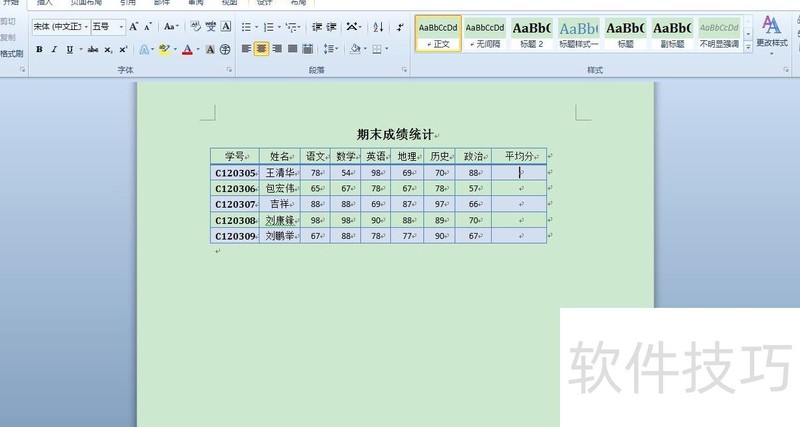Screen dimensions: 800x427
Task: Open the Asian Layout tool
Action: pos(352,27)
